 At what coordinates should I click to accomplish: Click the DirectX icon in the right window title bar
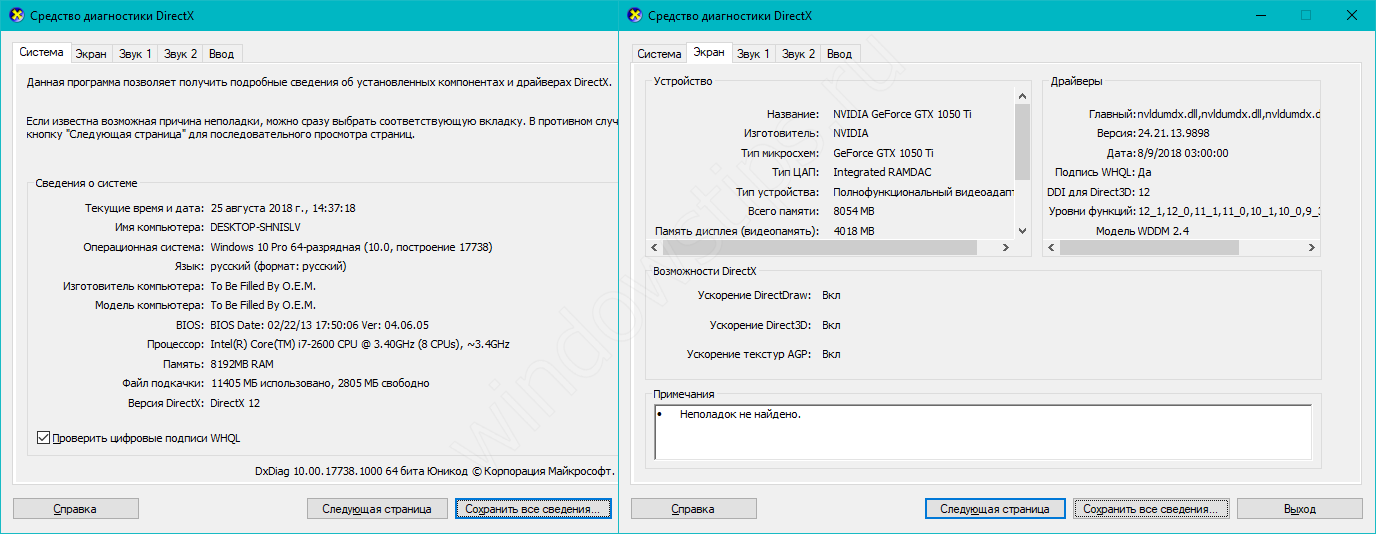pyautogui.click(x=634, y=16)
